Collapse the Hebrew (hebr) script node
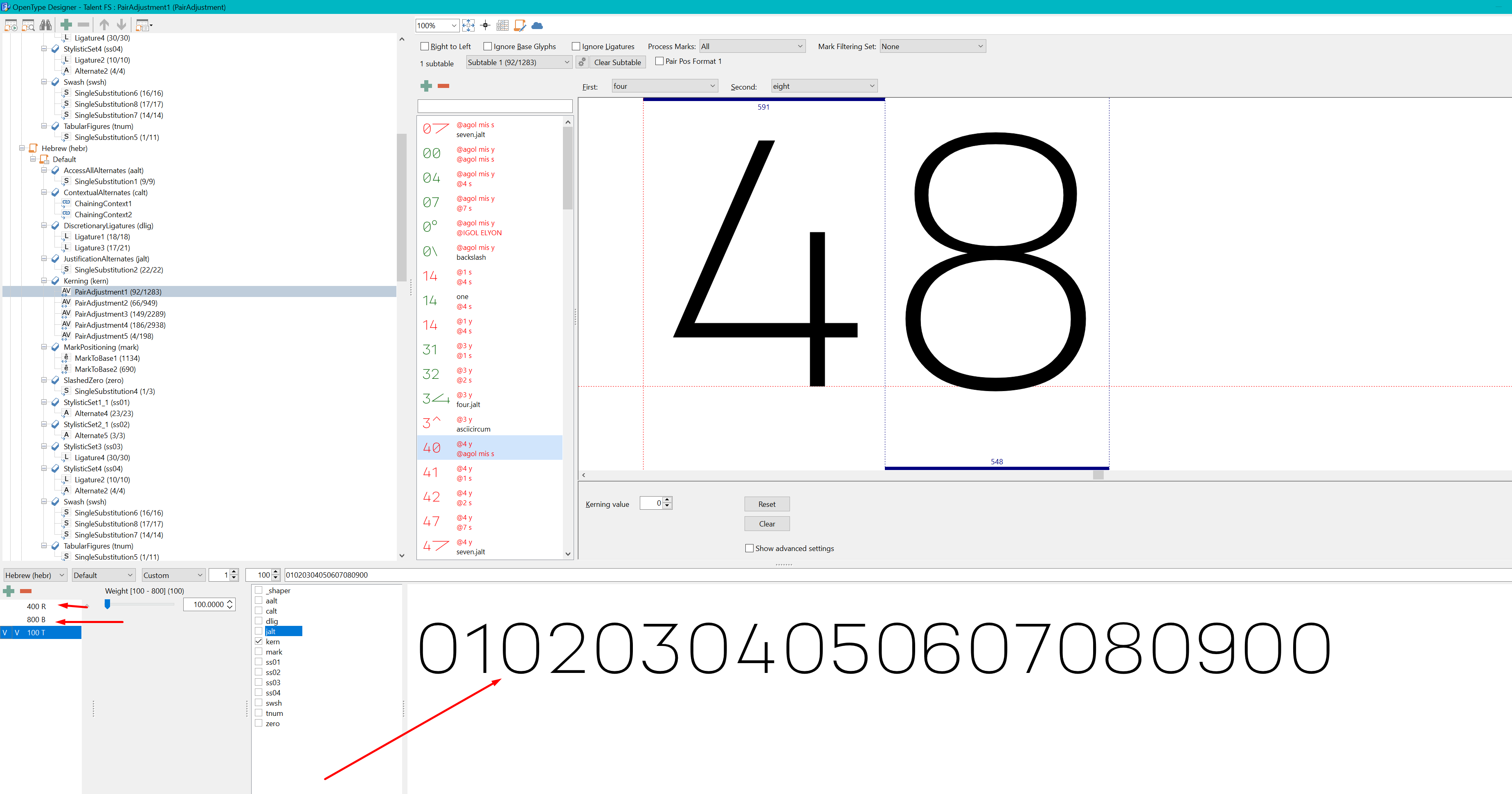Image resolution: width=1512 pixels, height=794 pixels. point(22,148)
